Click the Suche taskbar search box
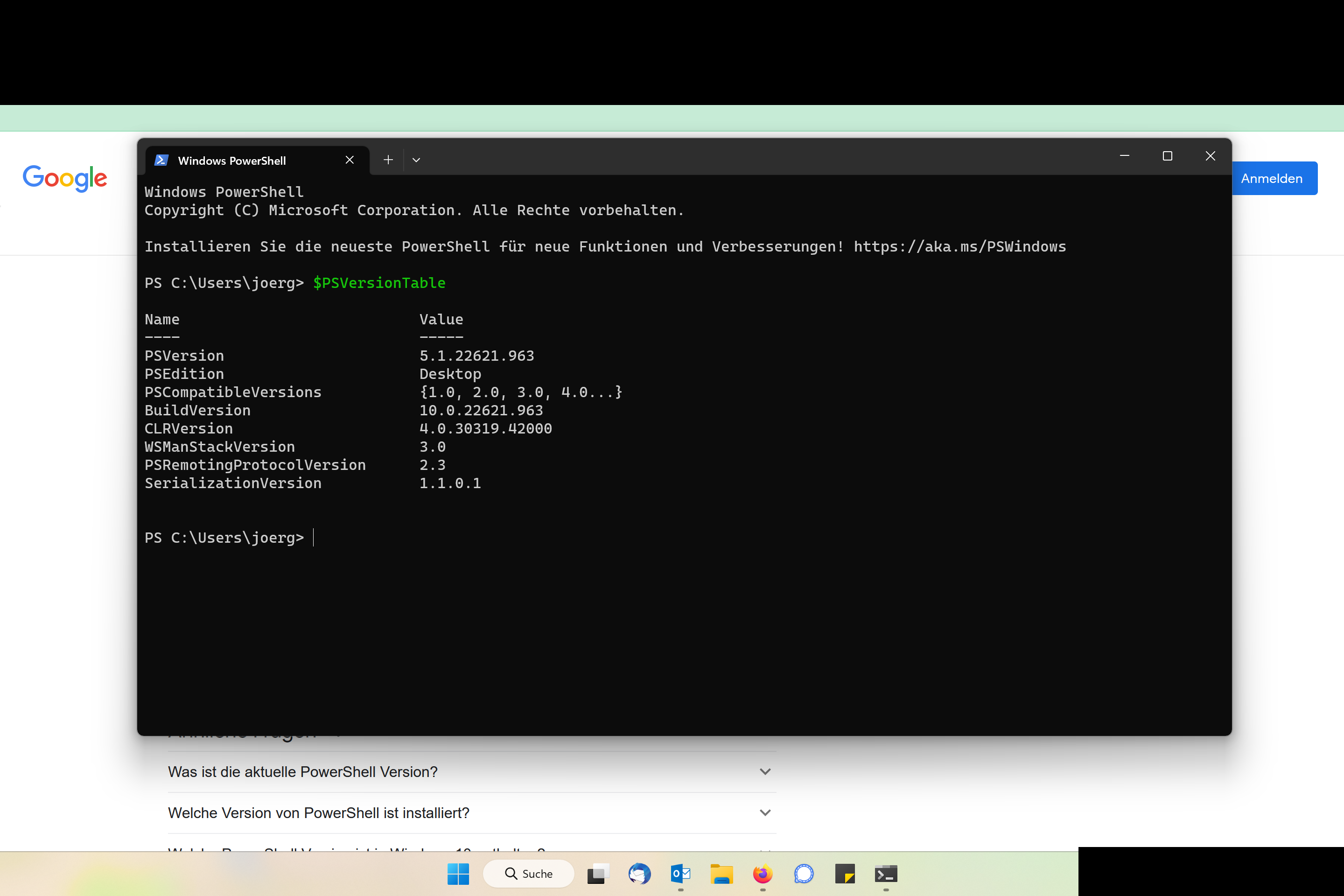Image resolution: width=1344 pixels, height=896 pixels. (x=529, y=874)
